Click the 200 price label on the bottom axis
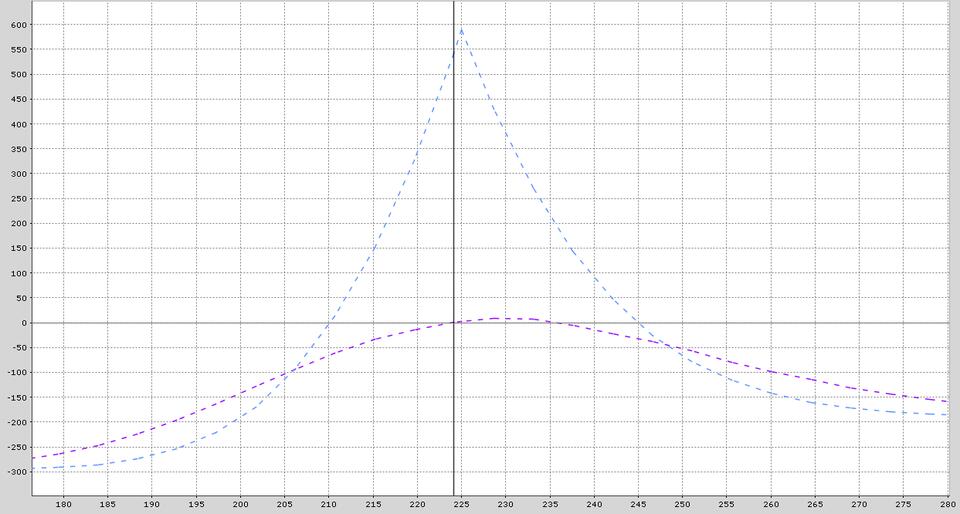Image resolution: width=960 pixels, height=514 pixels. 241,504
